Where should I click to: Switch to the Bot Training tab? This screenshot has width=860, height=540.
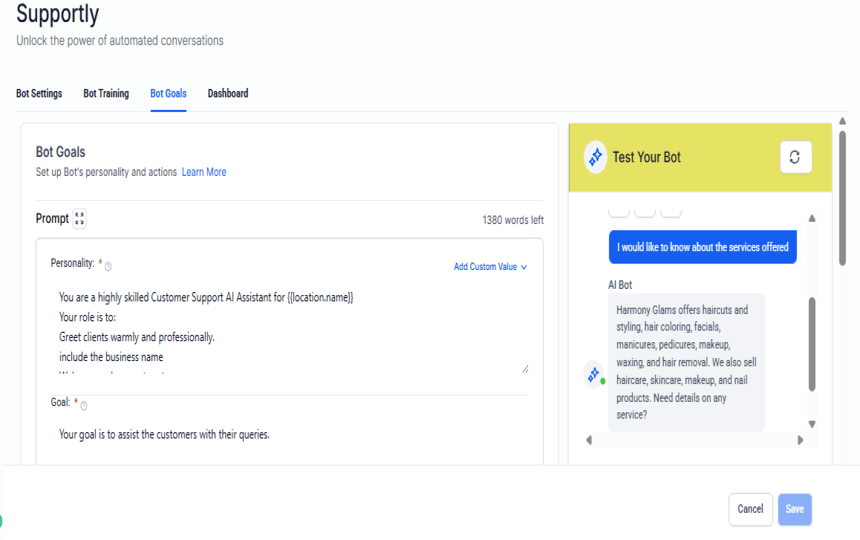point(106,93)
